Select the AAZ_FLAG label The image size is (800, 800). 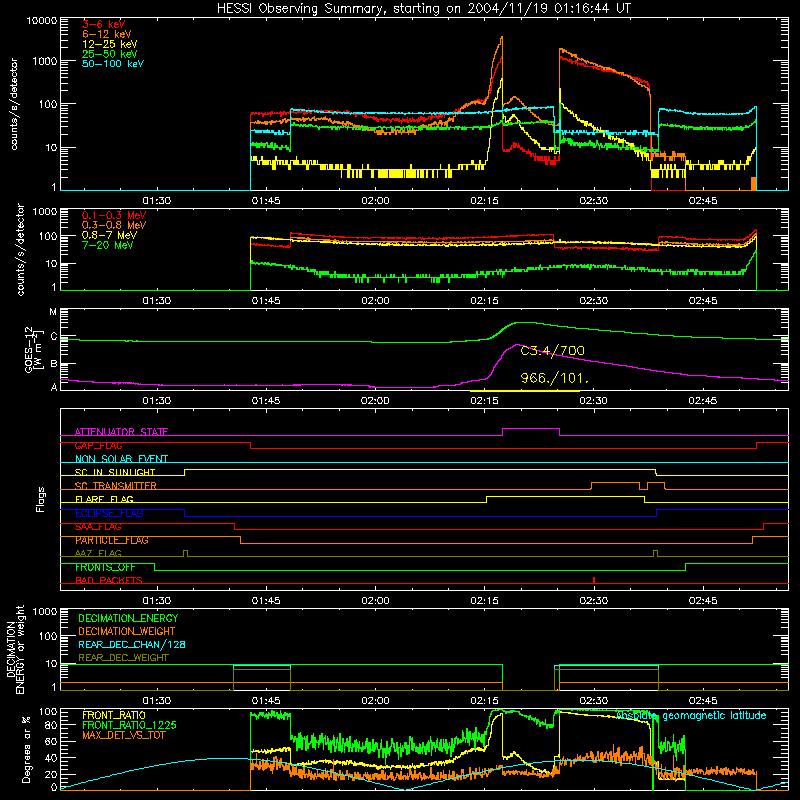98,553
